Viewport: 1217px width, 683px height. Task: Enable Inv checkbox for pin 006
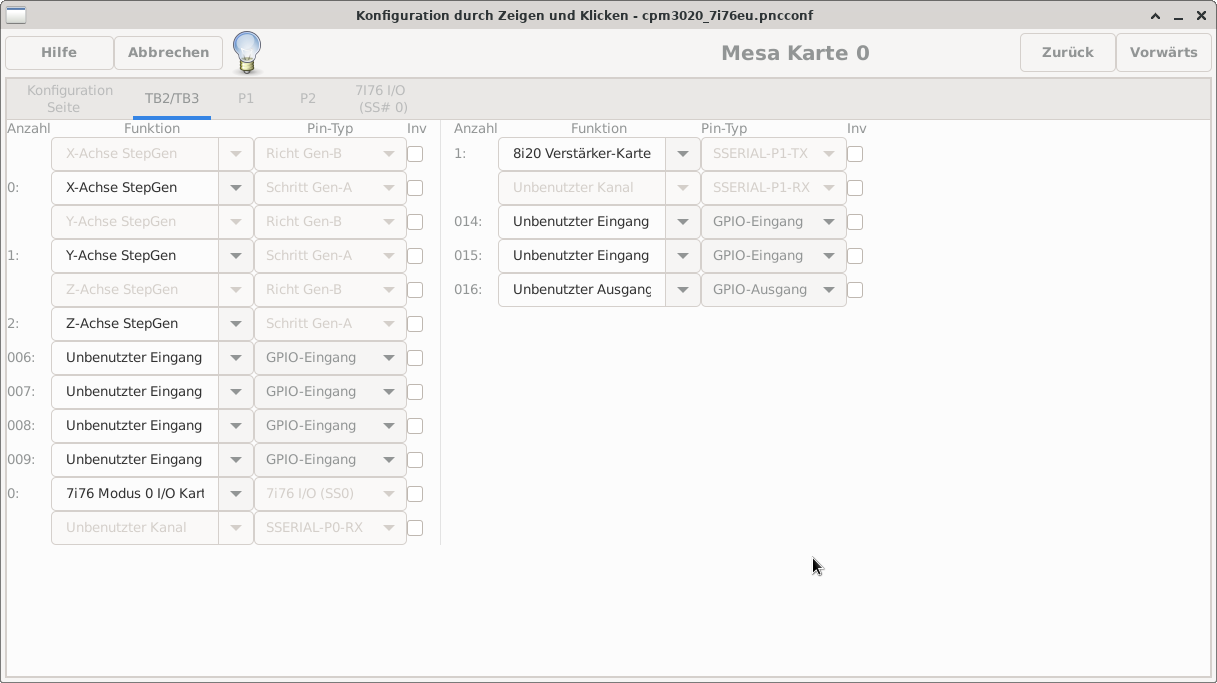tap(415, 358)
